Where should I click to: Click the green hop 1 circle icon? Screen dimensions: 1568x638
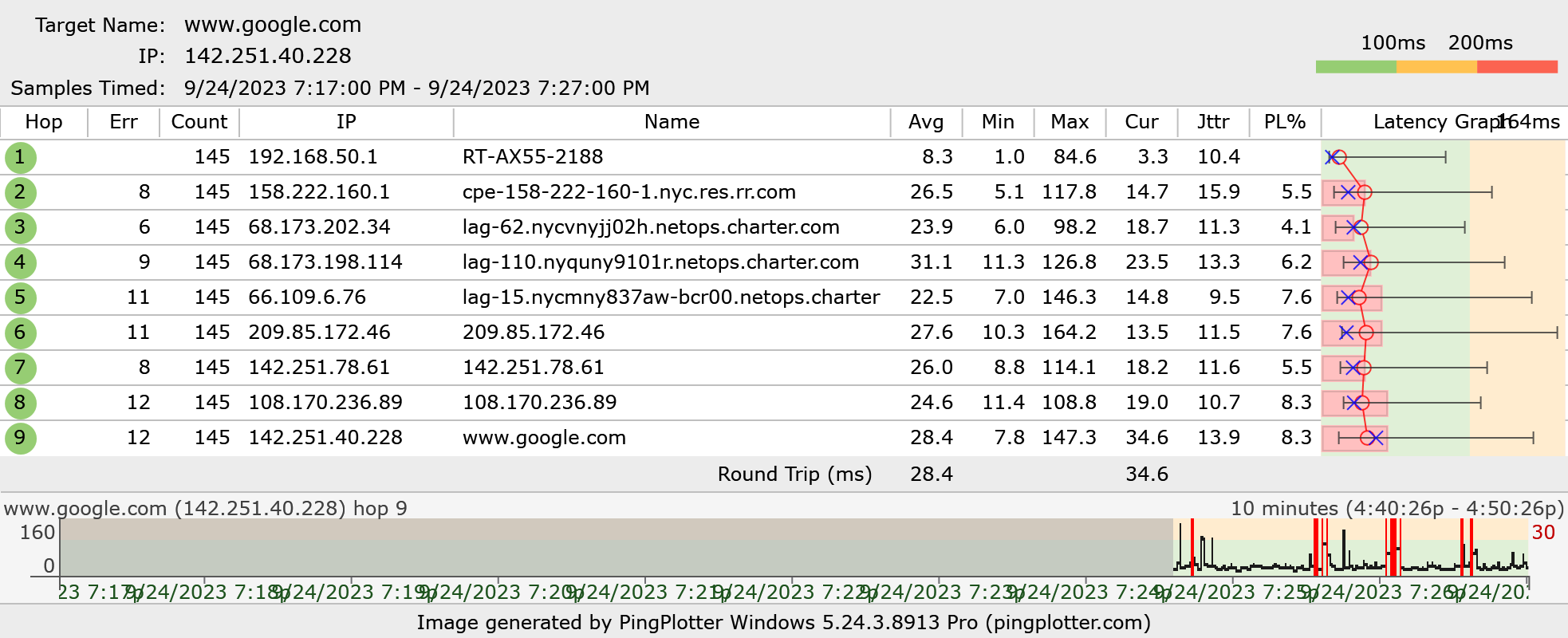point(20,157)
